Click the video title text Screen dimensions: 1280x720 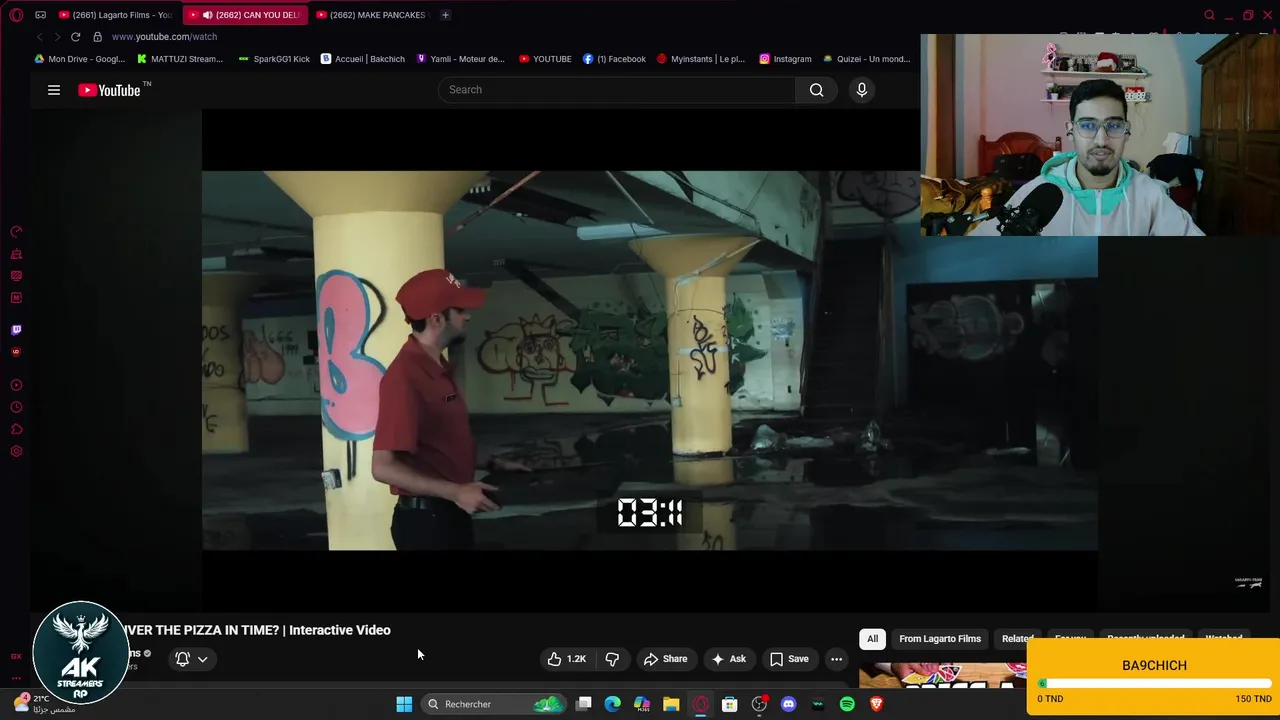coord(256,630)
